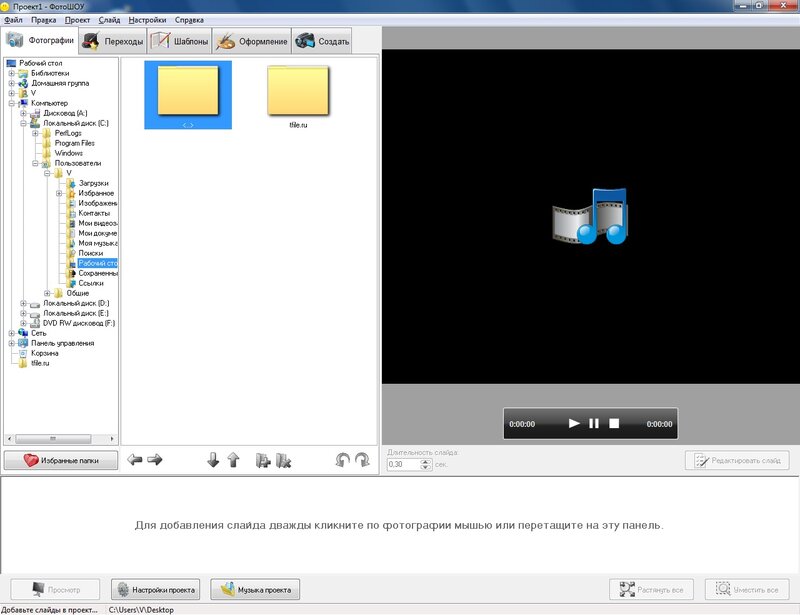800x615 pixels.
Task: Select the Windows folder in tree
Action: coord(68,153)
